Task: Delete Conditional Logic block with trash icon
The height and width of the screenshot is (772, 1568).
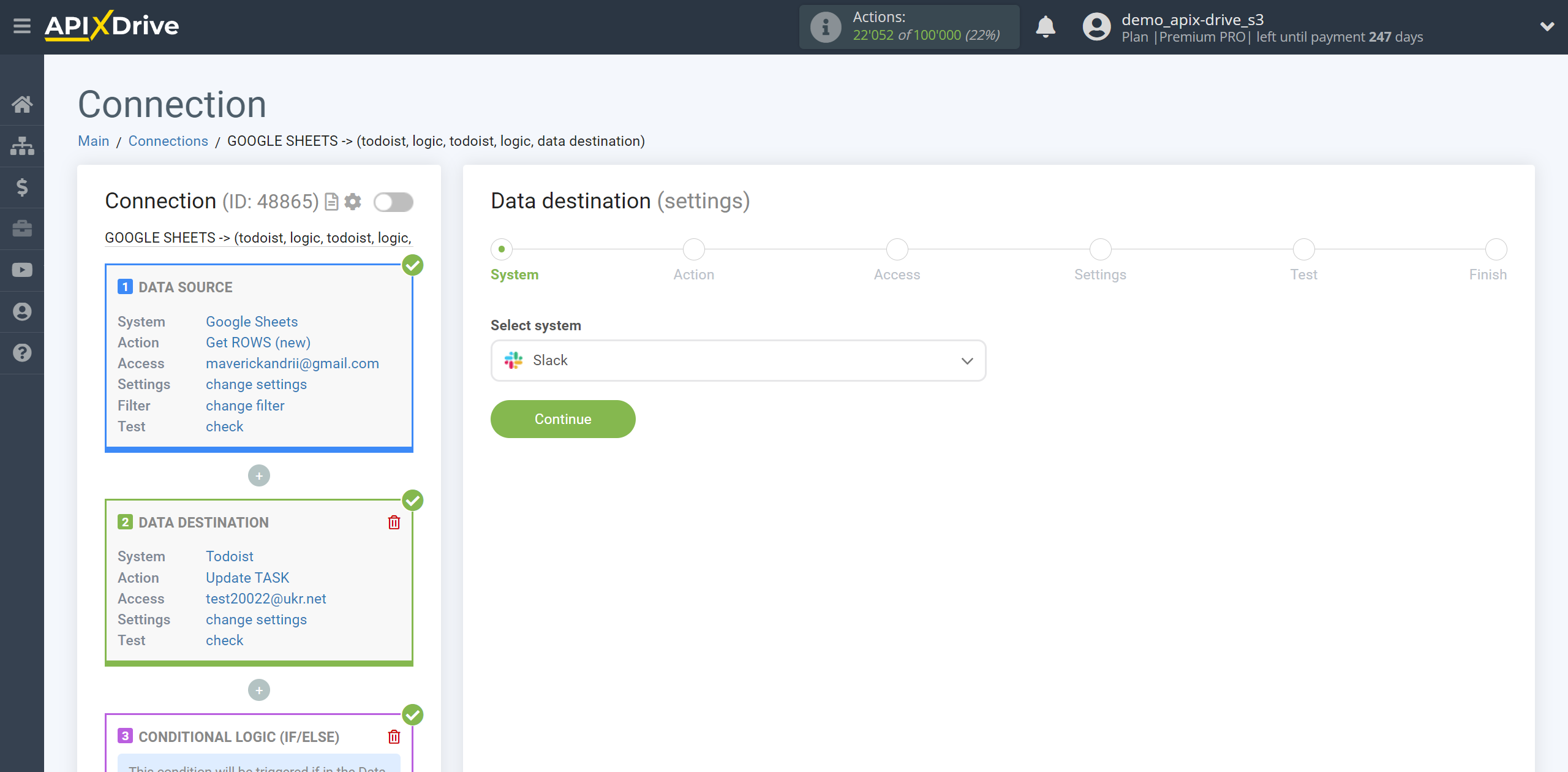Action: click(394, 736)
